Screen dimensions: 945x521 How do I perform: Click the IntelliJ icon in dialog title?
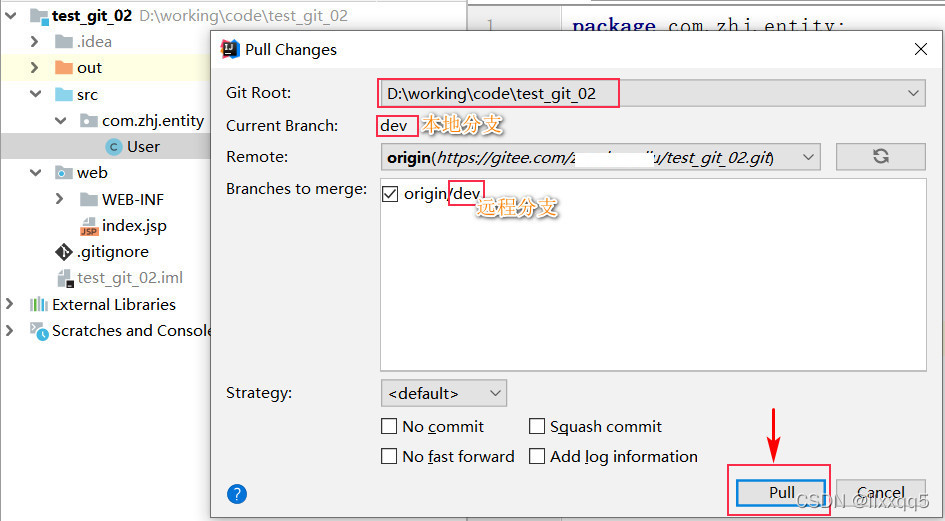(x=230, y=49)
